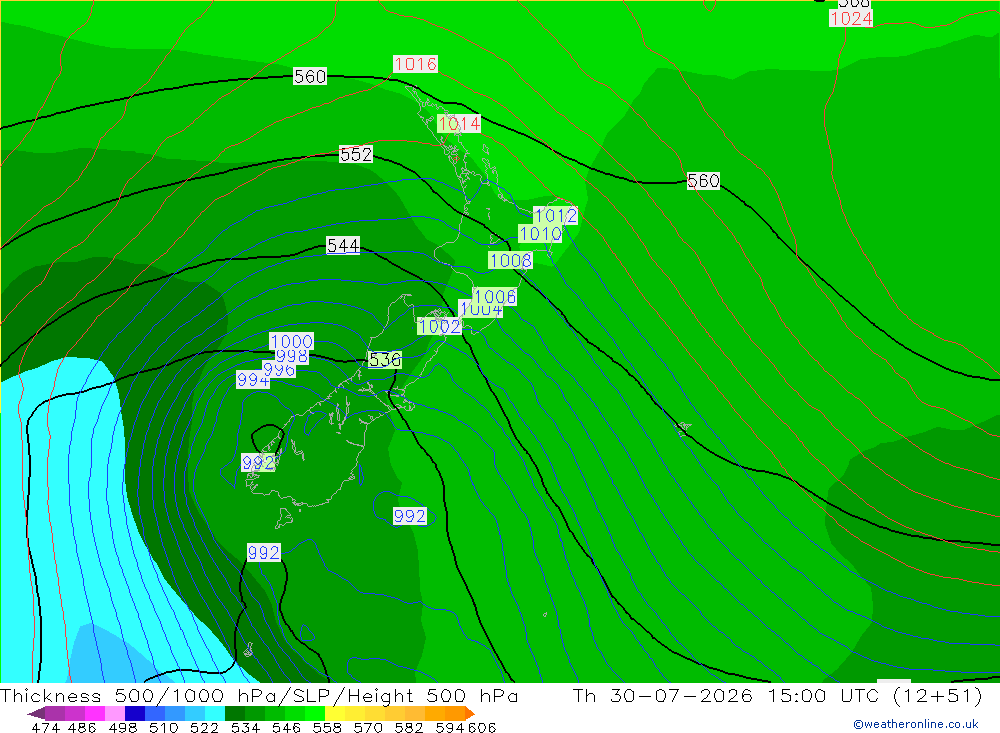Click the red 1024 pressure label
This screenshot has width=1000, height=733.
[x=851, y=19]
